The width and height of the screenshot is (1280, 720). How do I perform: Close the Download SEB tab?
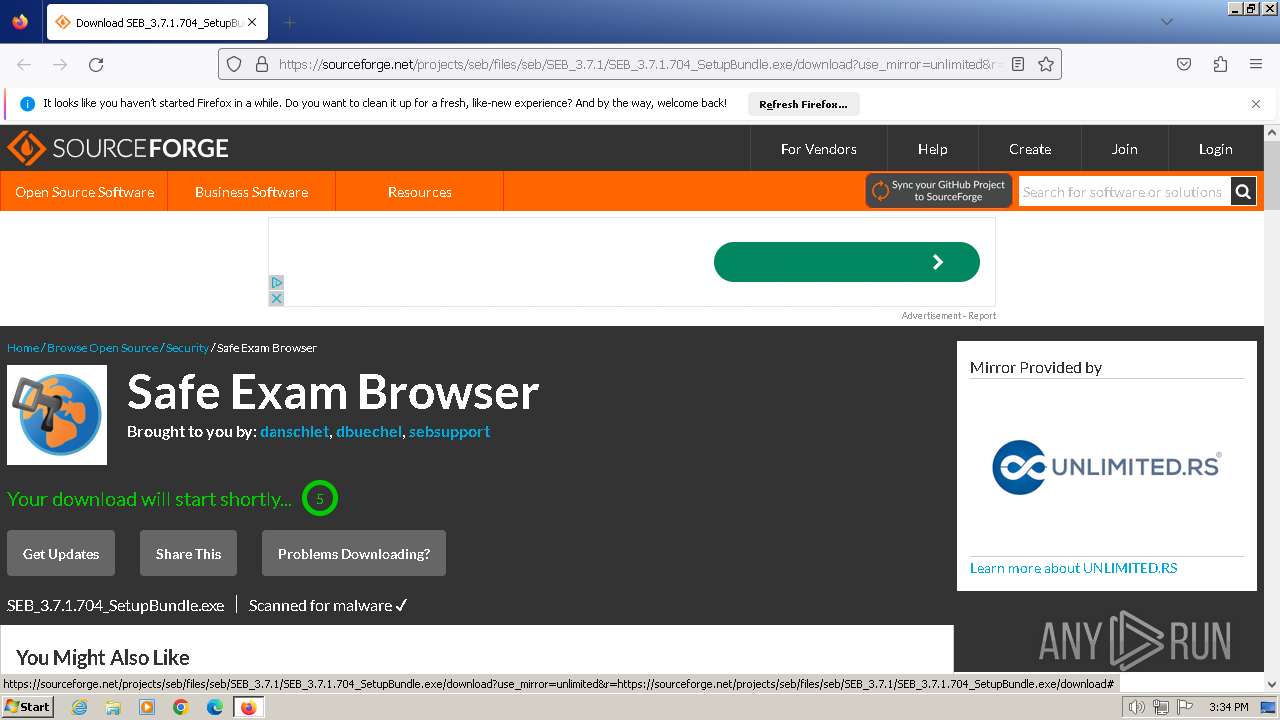pyautogui.click(x=251, y=22)
